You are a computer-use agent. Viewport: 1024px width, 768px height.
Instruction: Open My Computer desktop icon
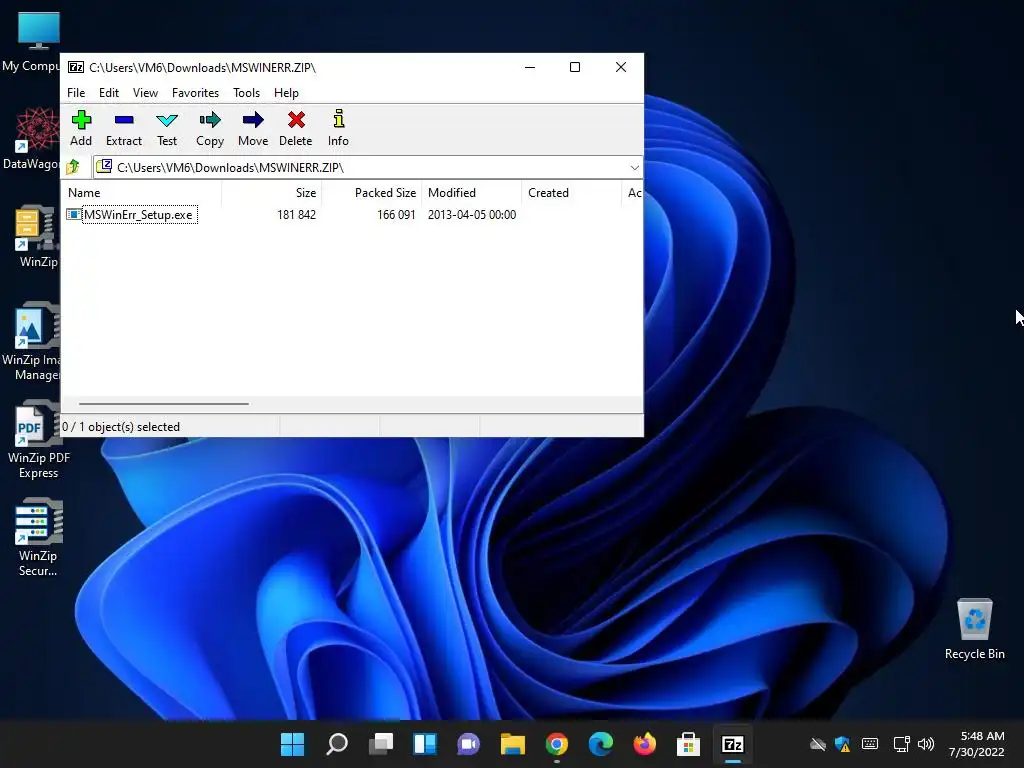[37, 41]
